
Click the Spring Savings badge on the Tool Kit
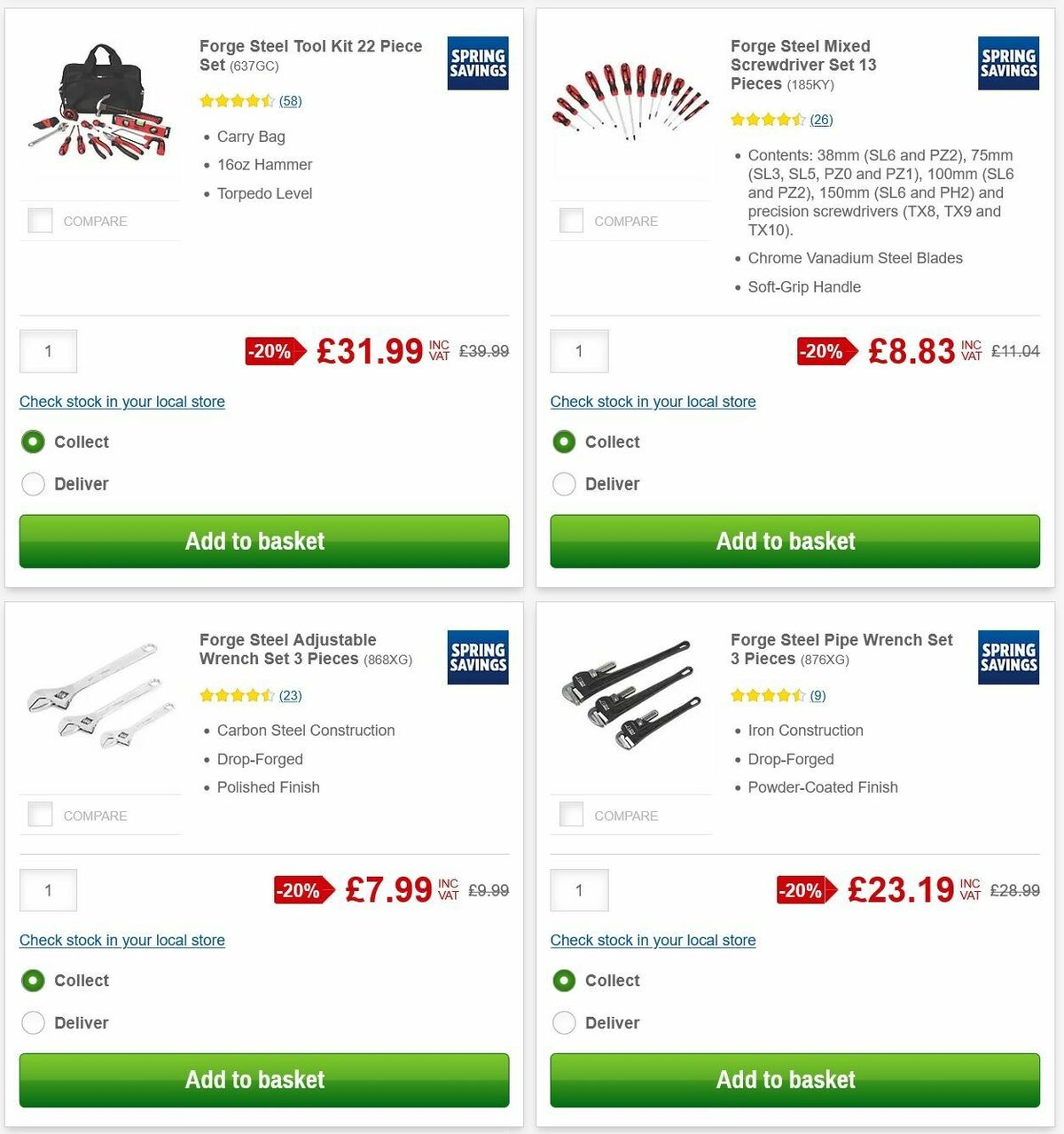[x=477, y=64]
